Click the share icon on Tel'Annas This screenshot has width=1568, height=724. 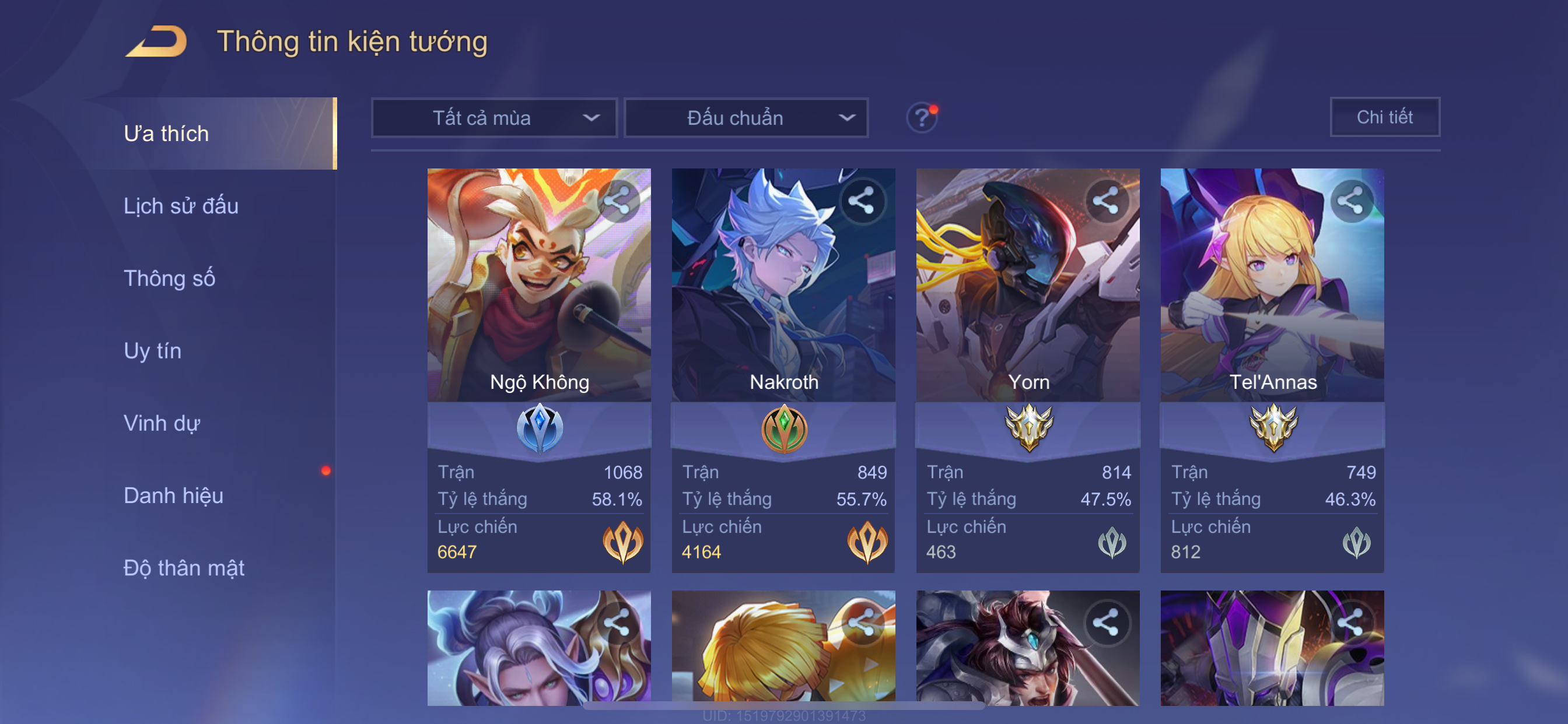[x=1350, y=201]
